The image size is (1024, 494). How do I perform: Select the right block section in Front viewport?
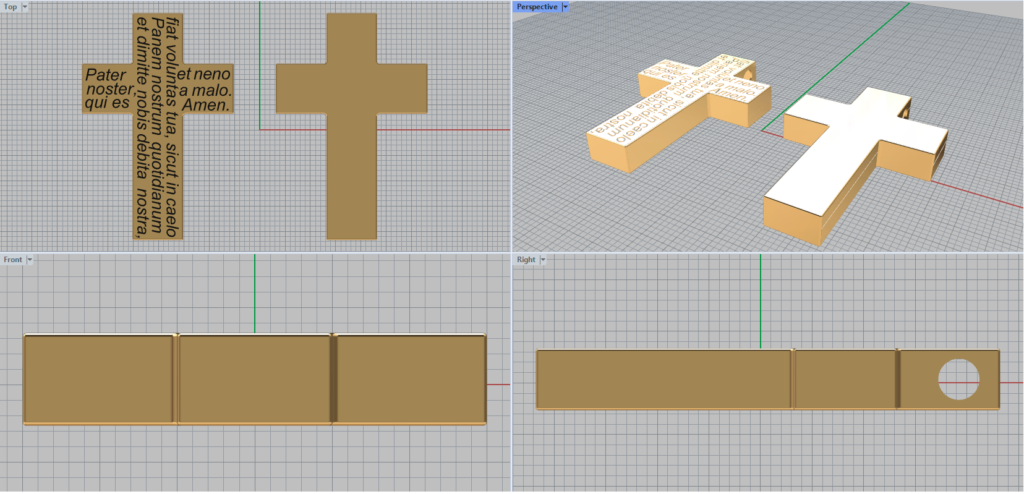click(x=411, y=379)
